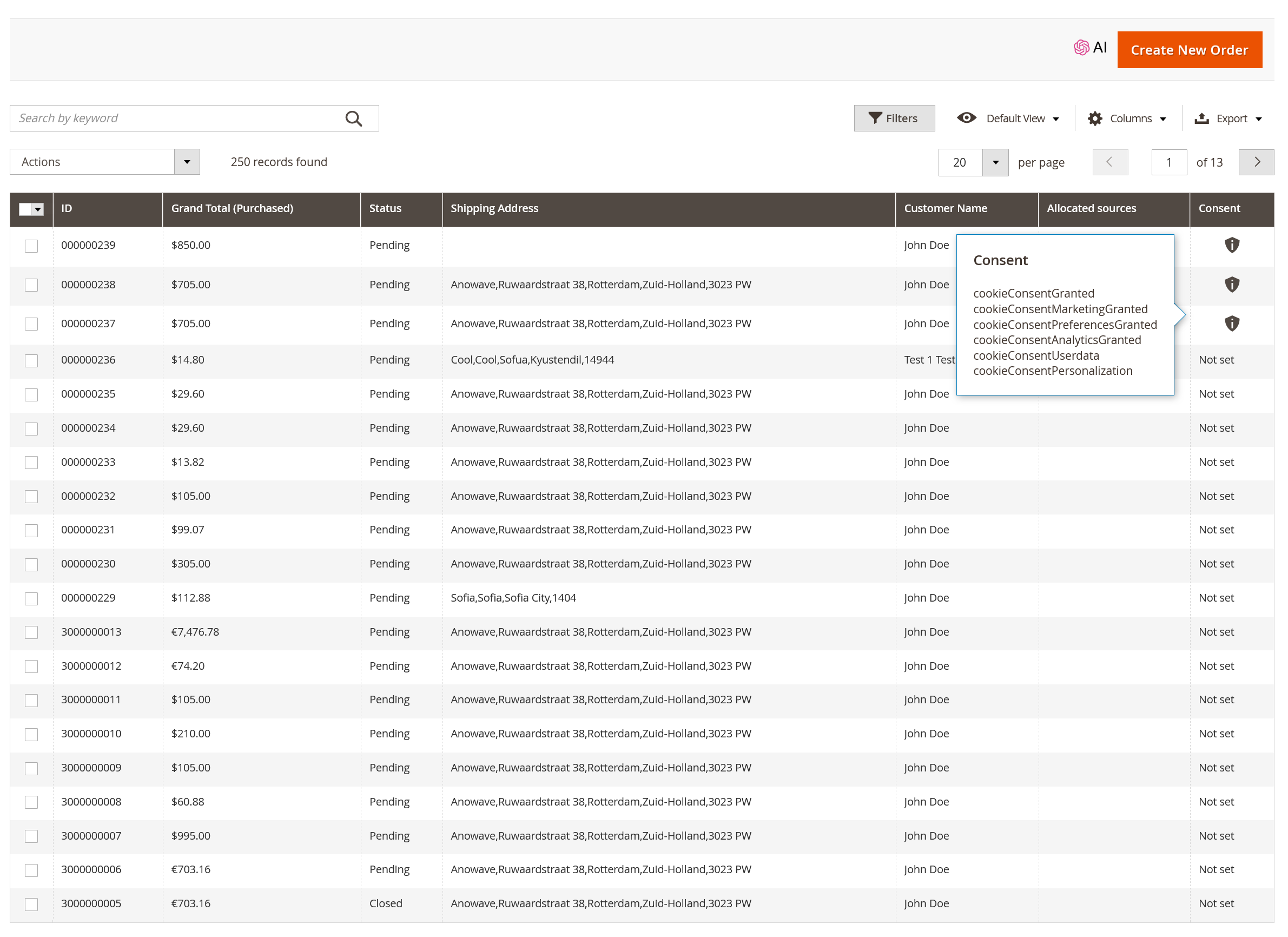Click the Export upload icon

point(1201,118)
